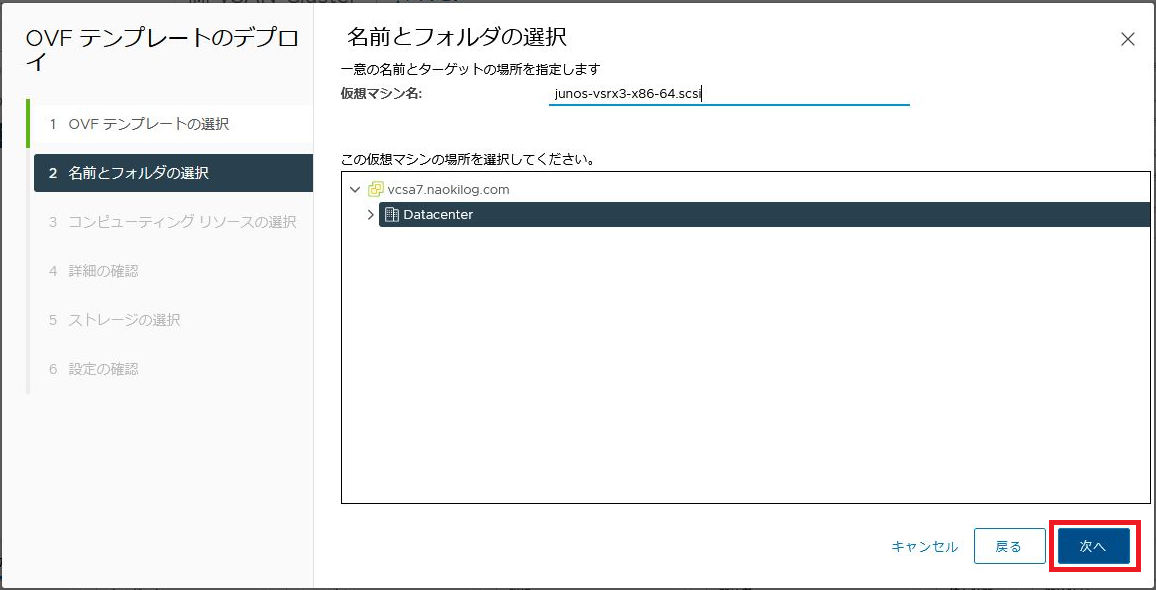
Task: Select vcsa7.naokilog.com in the location tree
Action: point(448,190)
